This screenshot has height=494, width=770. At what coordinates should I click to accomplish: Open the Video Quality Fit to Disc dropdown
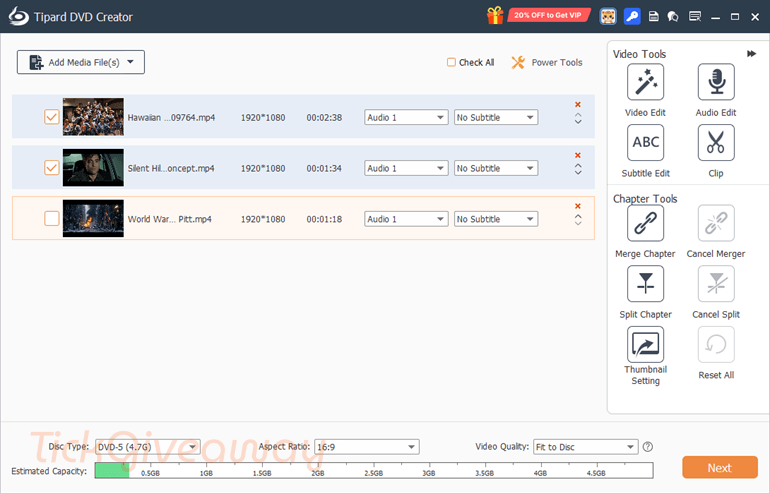(585, 447)
